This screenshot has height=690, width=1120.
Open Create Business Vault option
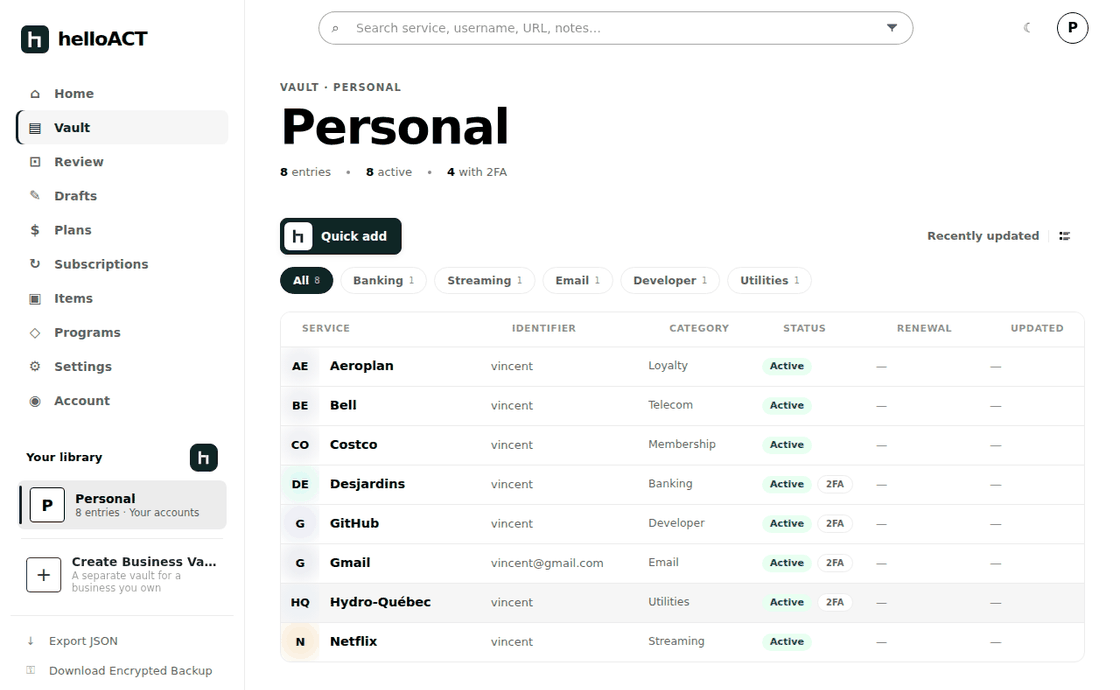point(122,574)
